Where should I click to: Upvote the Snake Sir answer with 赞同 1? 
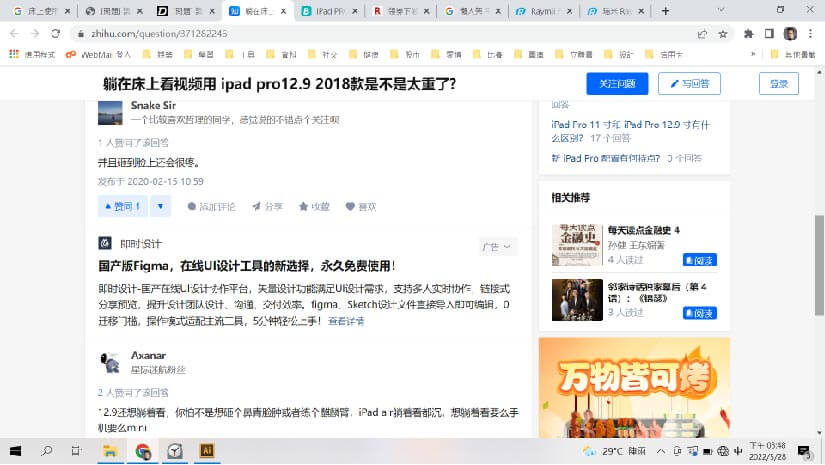click(x=122, y=206)
